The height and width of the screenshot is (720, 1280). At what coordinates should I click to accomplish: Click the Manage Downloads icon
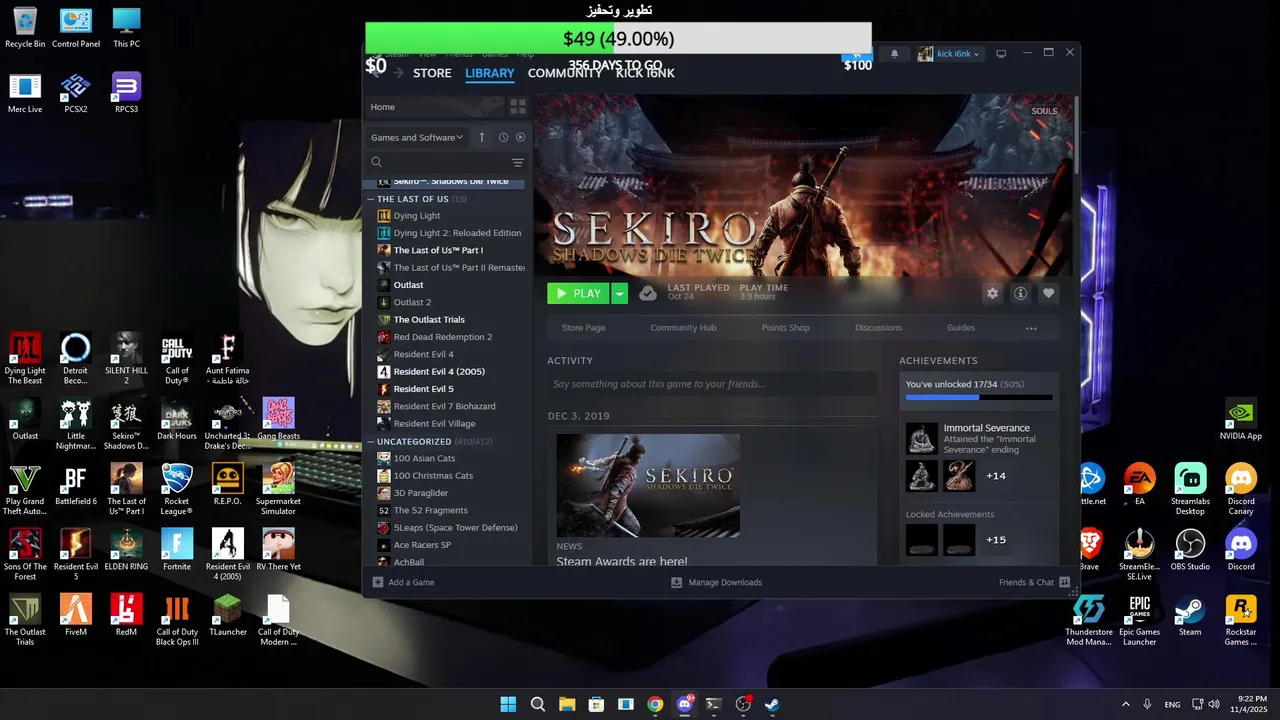click(x=676, y=582)
